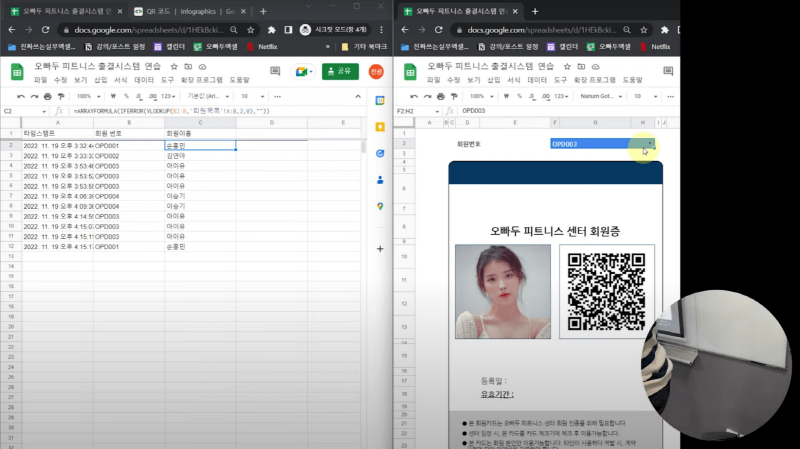Bookmark page star in left address bar
800x449 pixels.
(x=251, y=30)
